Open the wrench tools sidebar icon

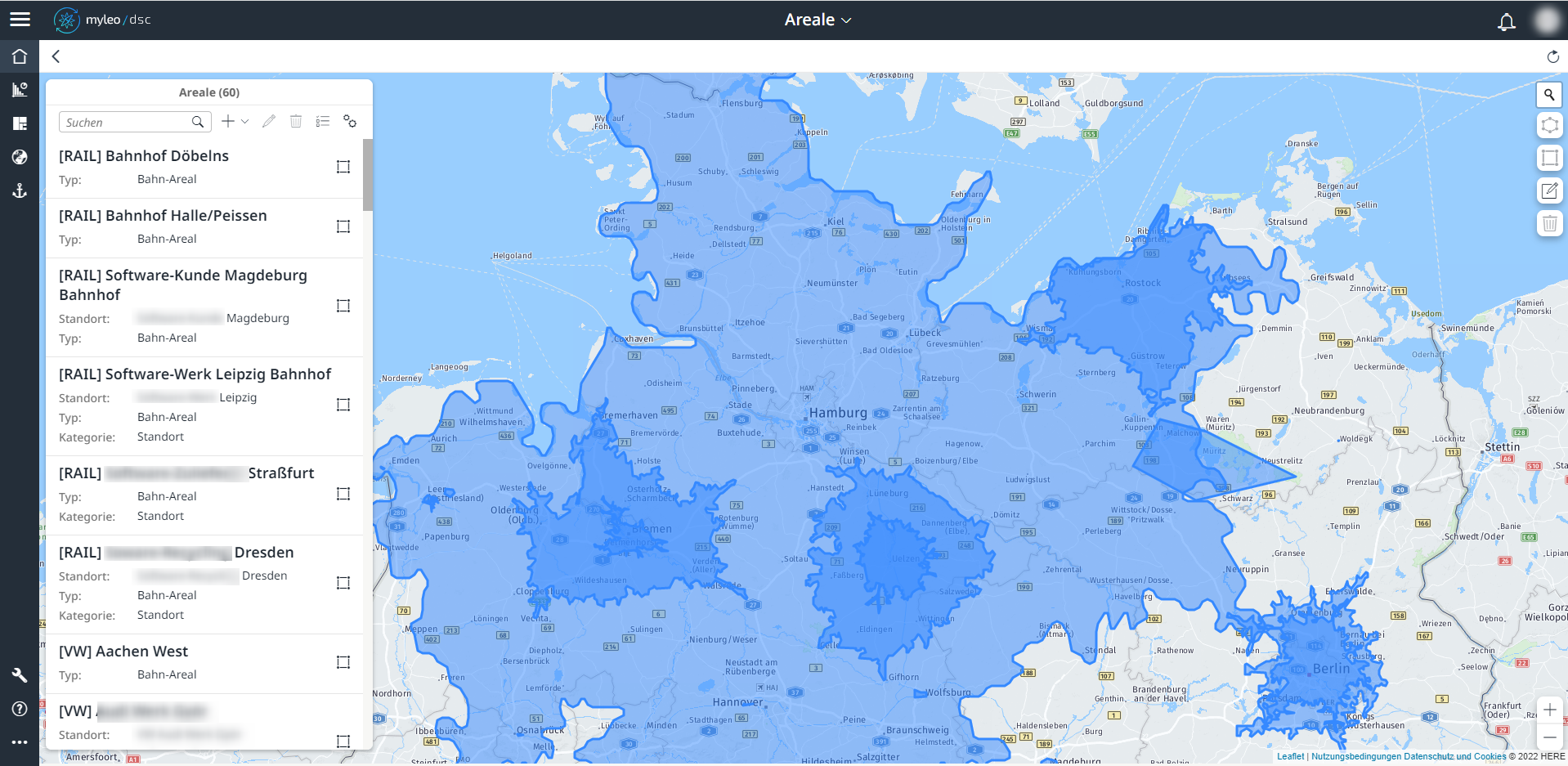click(x=20, y=675)
